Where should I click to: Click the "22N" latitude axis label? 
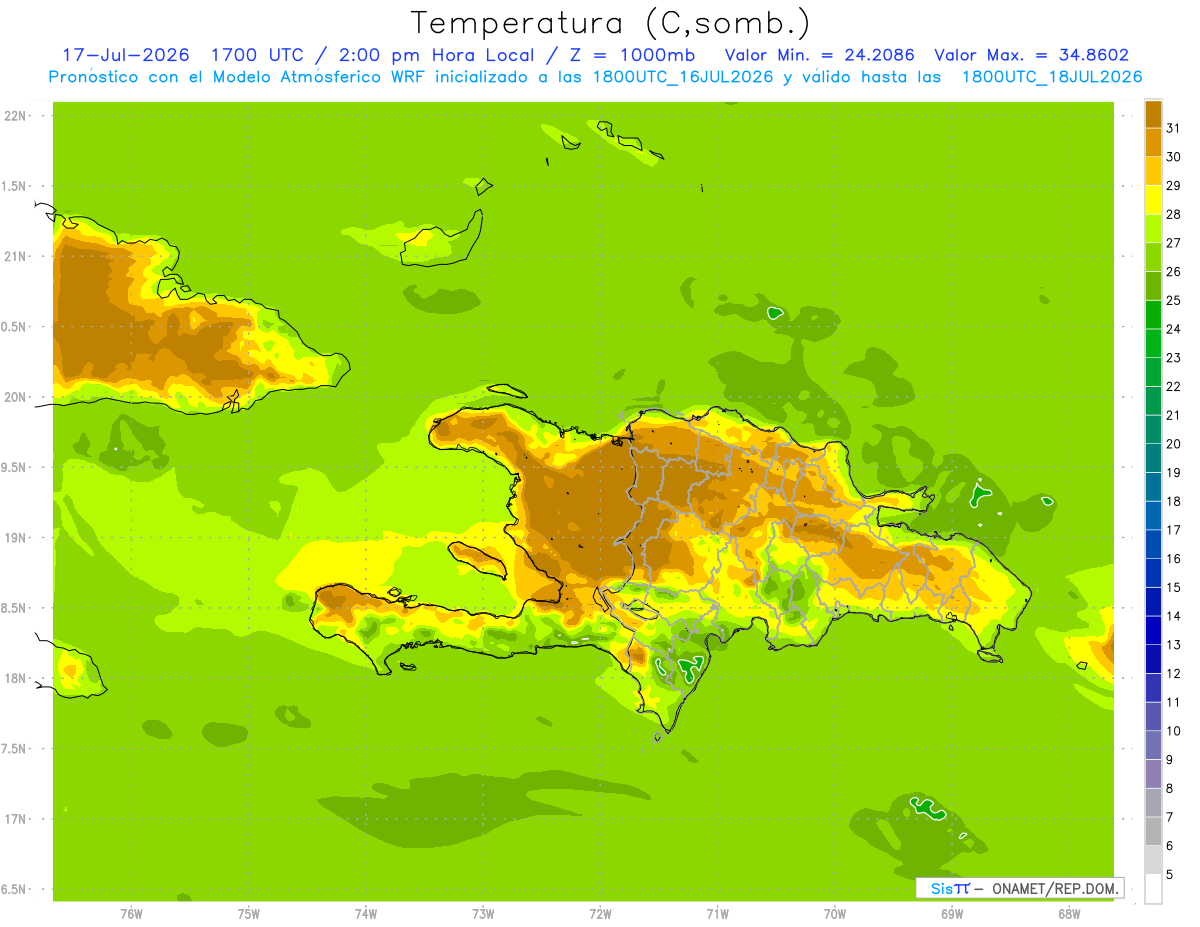[x=15, y=116]
